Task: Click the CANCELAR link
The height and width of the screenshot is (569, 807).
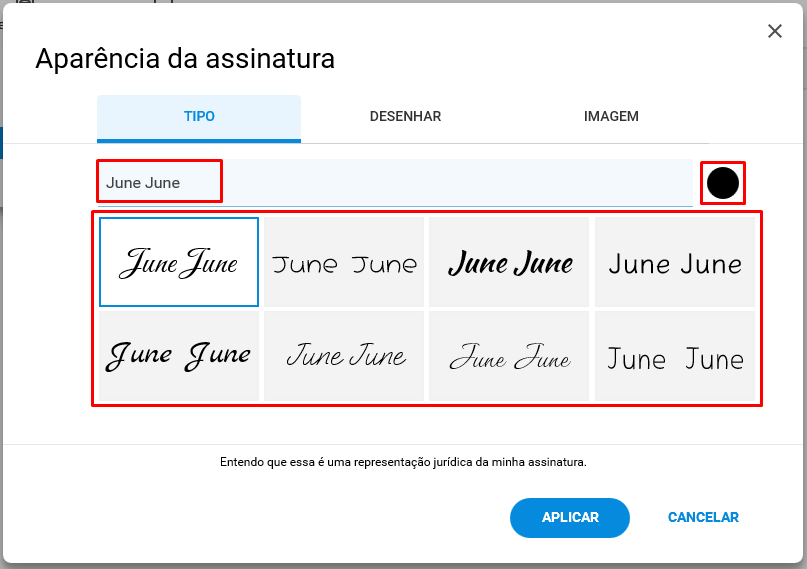Action: coord(703,518)
